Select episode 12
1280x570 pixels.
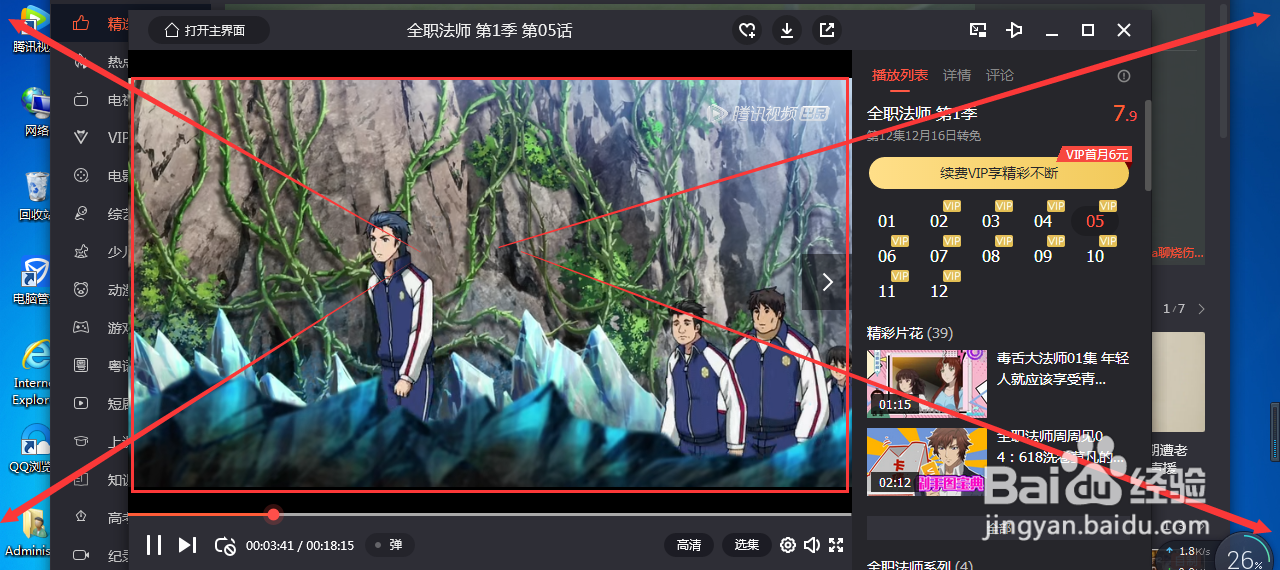tap(939, 291)
